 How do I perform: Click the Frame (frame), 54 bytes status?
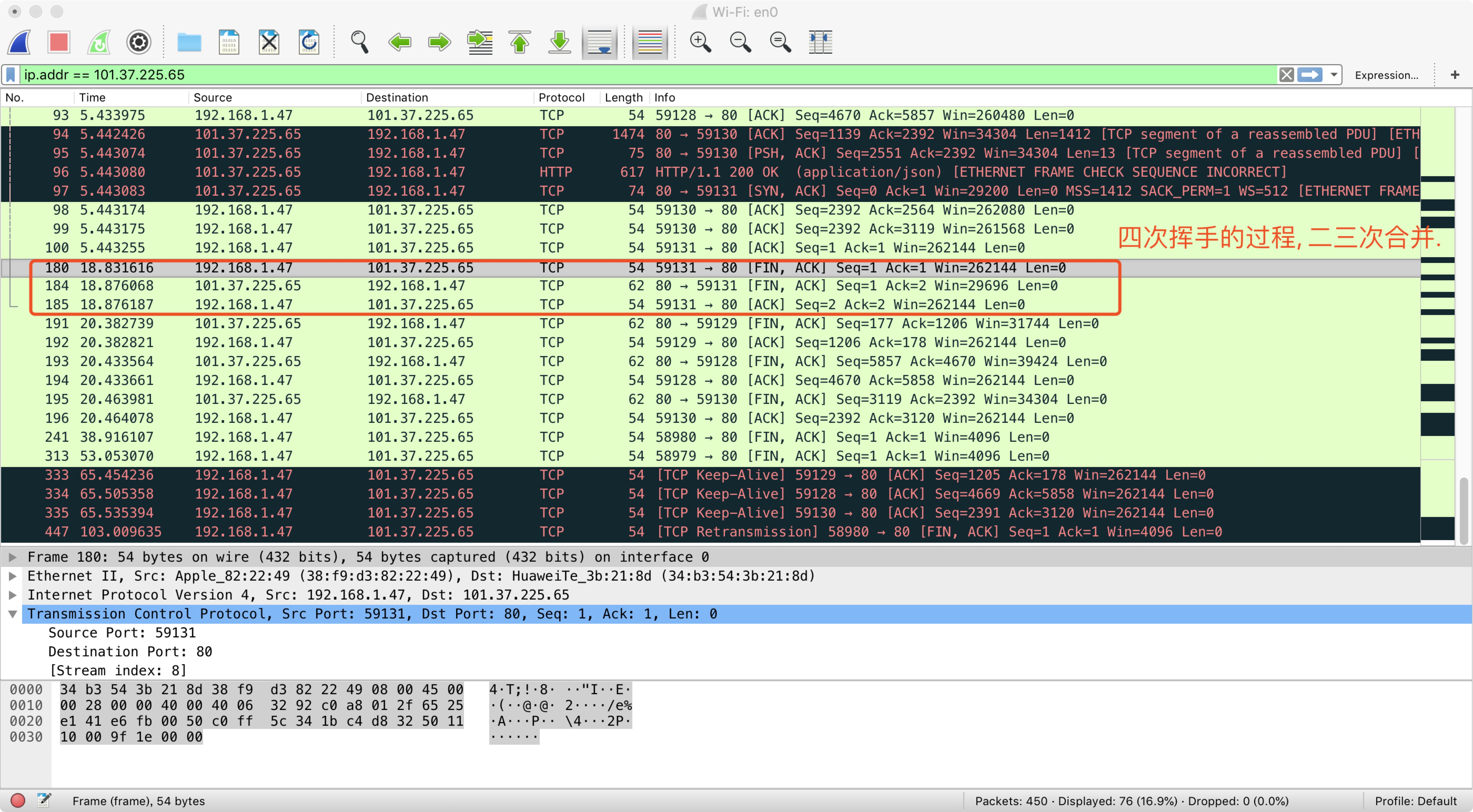pos(138,801)
